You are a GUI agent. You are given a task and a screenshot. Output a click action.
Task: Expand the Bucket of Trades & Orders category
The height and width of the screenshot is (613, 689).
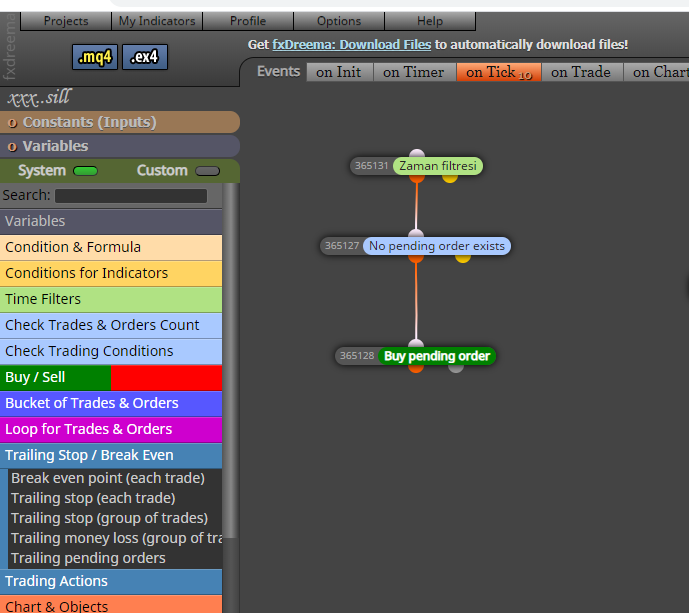coord(111,403)
